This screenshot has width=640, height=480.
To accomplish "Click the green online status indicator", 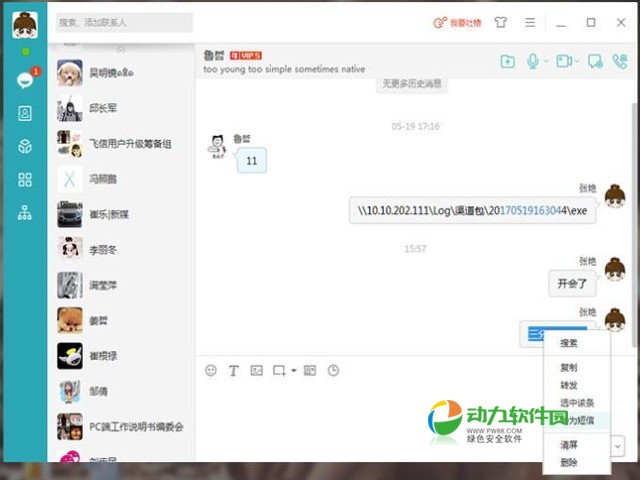I will point(25,51).
